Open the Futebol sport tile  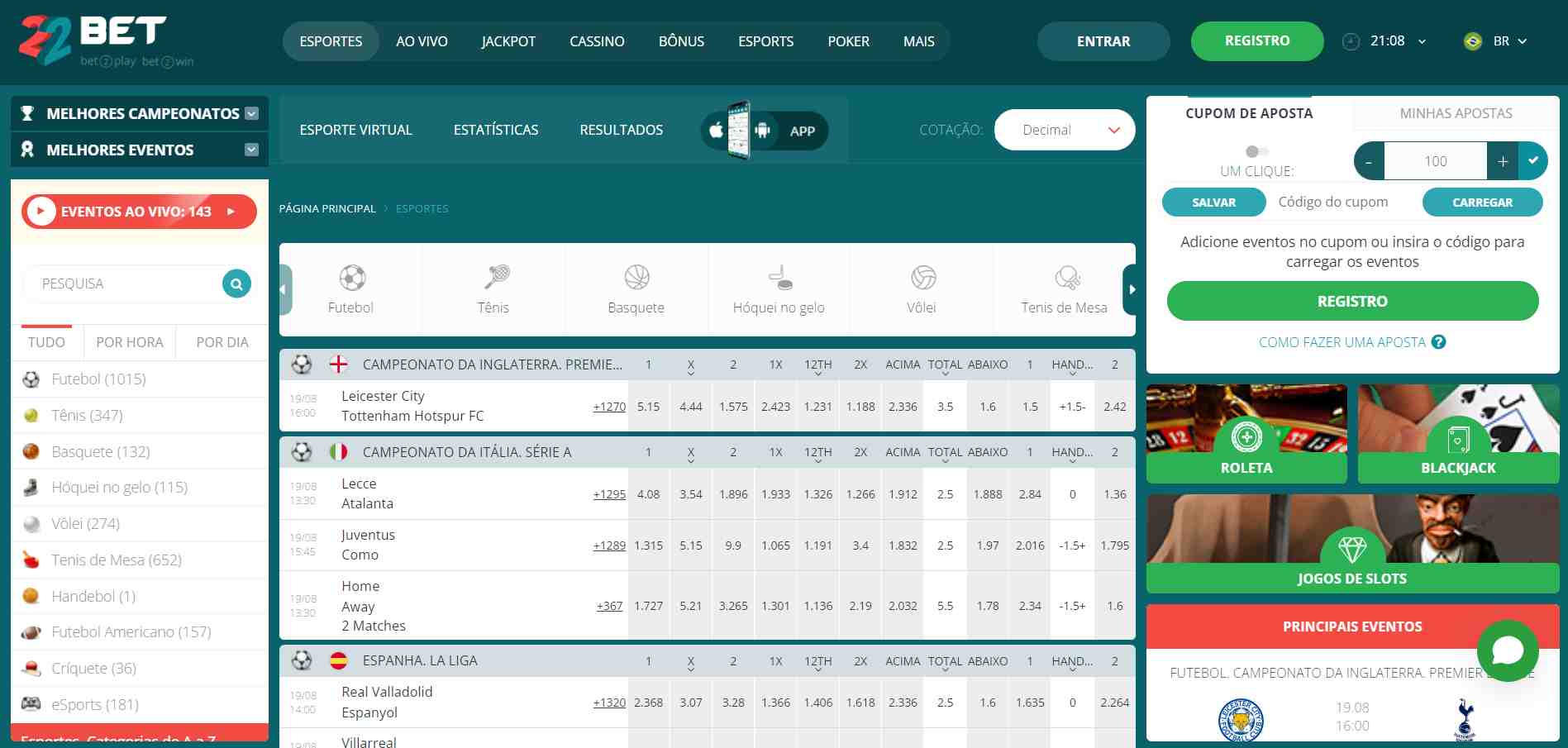(x=350, y=289)
